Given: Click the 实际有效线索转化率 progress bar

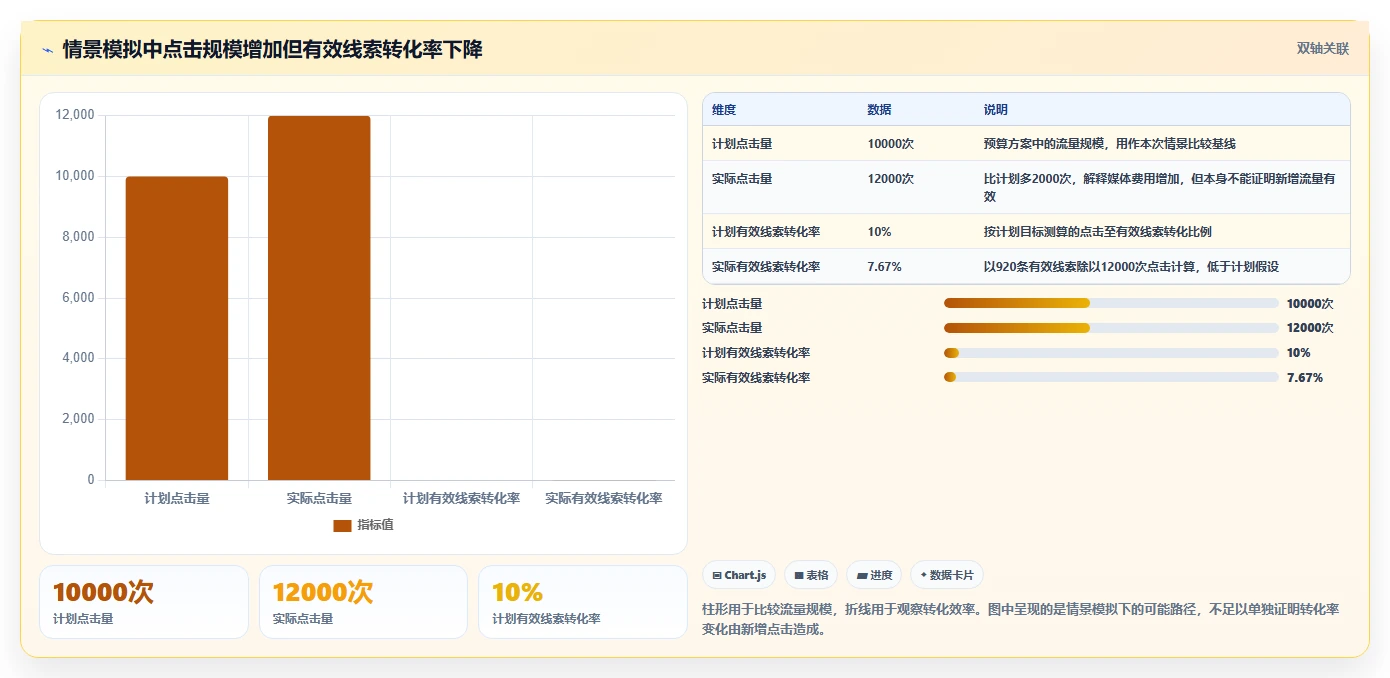Looking at the screenshot, I should pos(1111,377).
